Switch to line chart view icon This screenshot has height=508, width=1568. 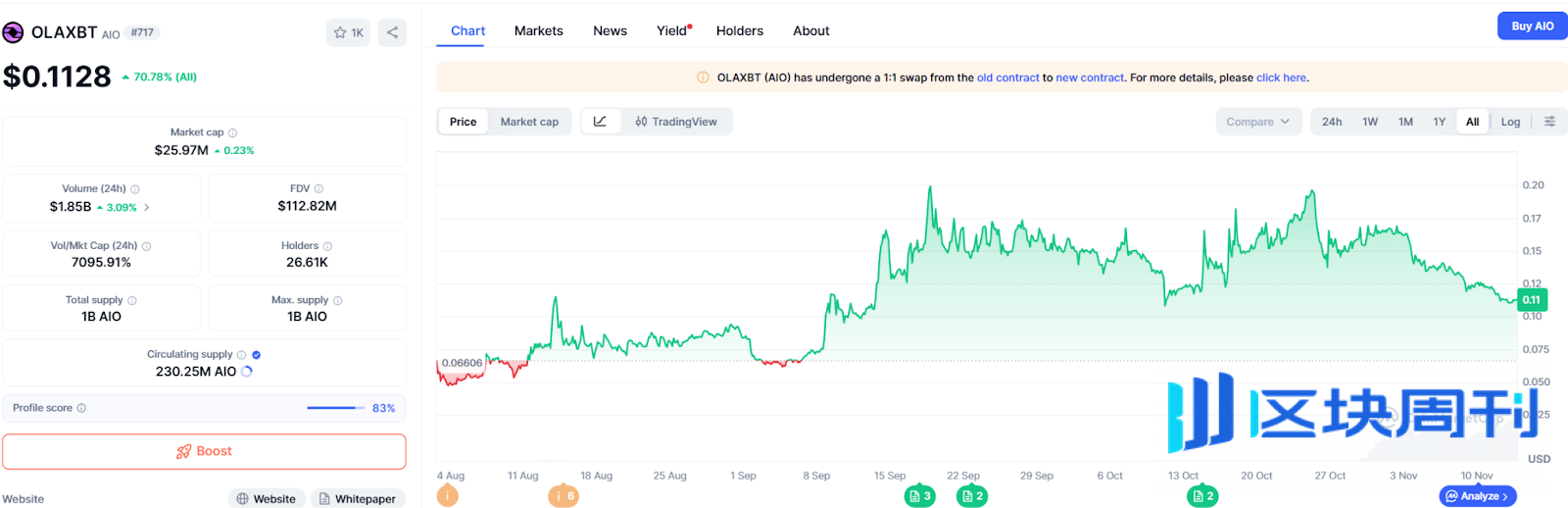(x=601, y=122)
